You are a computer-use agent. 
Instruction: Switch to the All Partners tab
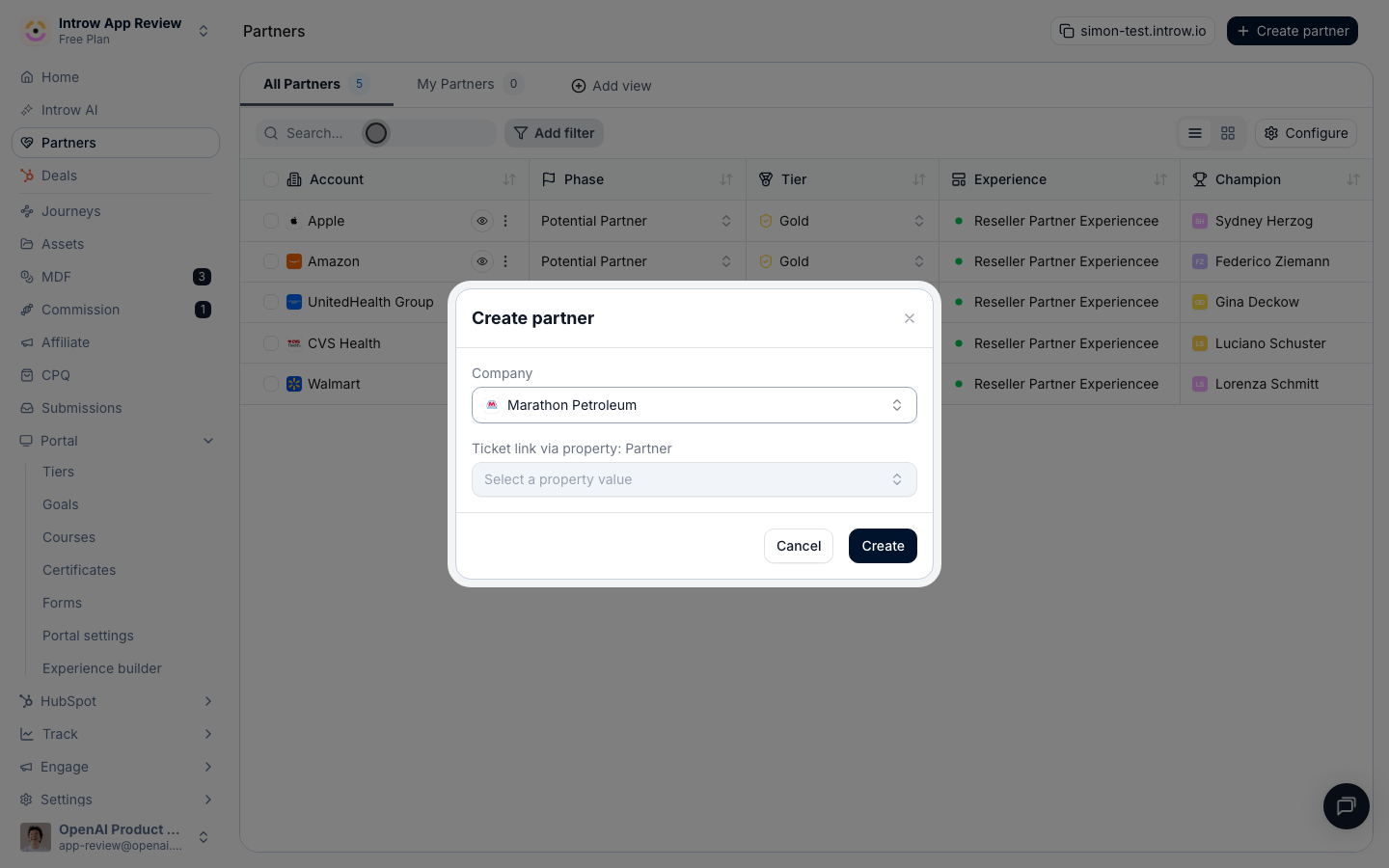tap(315, 84)
